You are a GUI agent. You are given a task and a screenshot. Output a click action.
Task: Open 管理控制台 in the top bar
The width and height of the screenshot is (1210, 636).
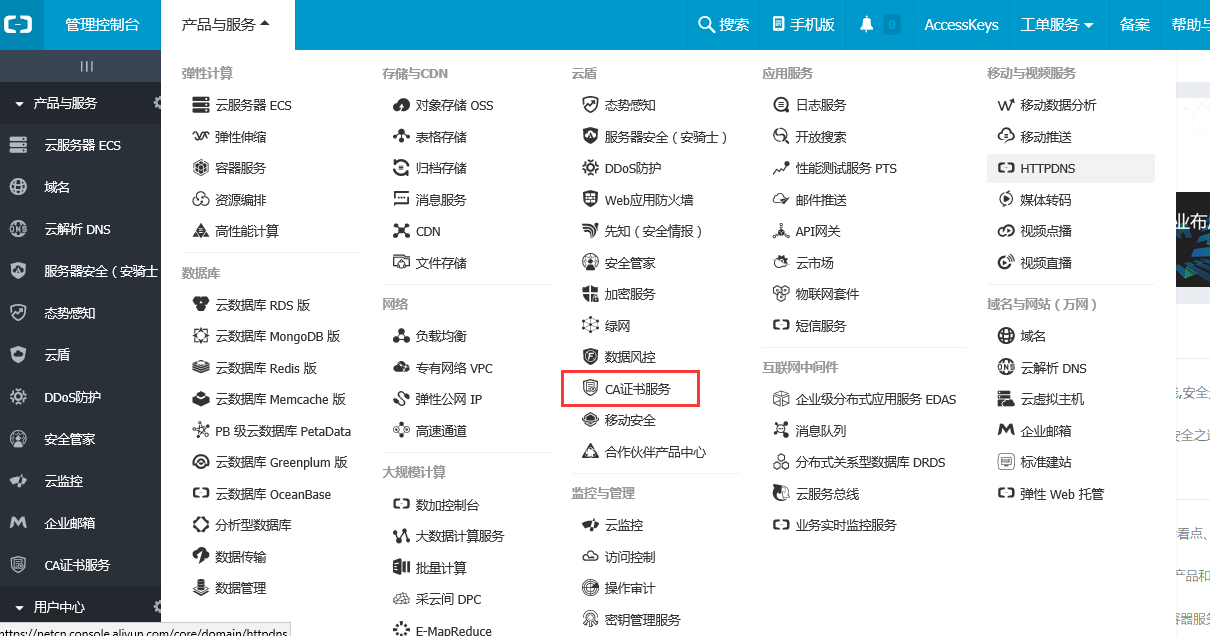(x=102, y=25)
